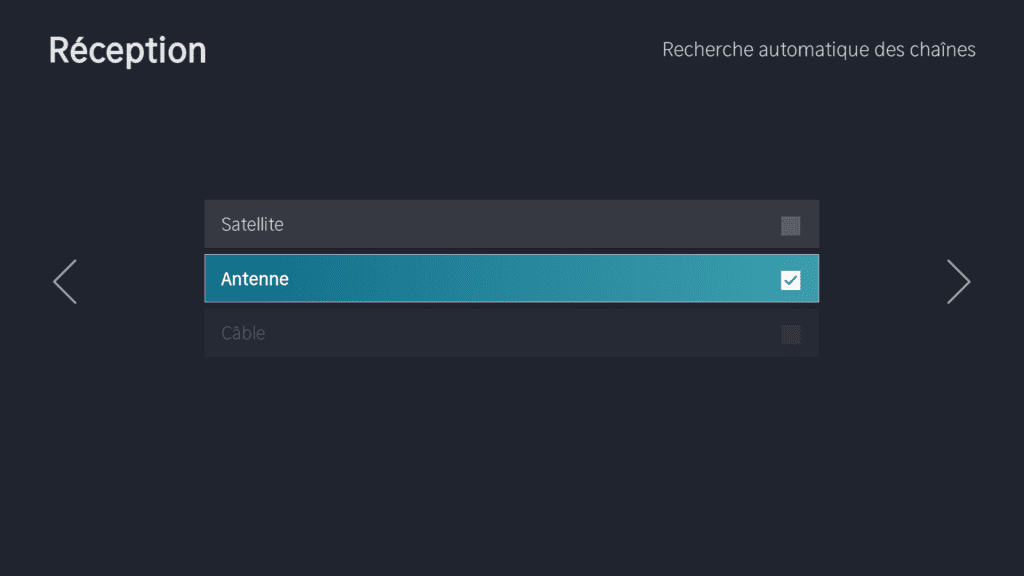
Task: Click the middle of the teal Antenne bar
Action: 511,278
